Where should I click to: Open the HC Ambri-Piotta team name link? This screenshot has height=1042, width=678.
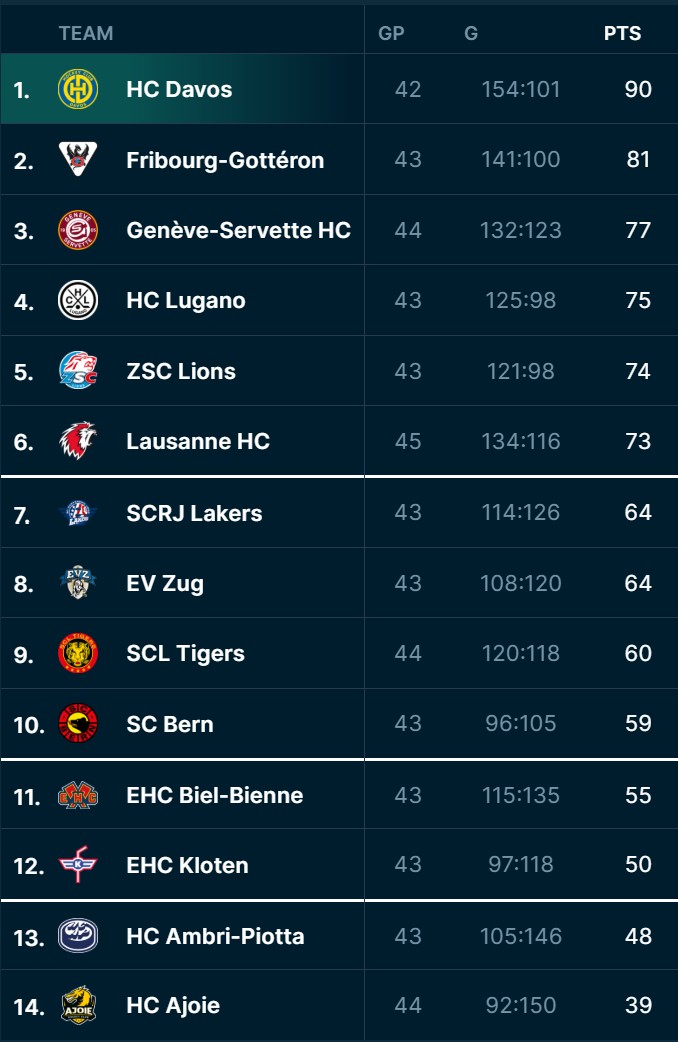[x=215, y=936]
